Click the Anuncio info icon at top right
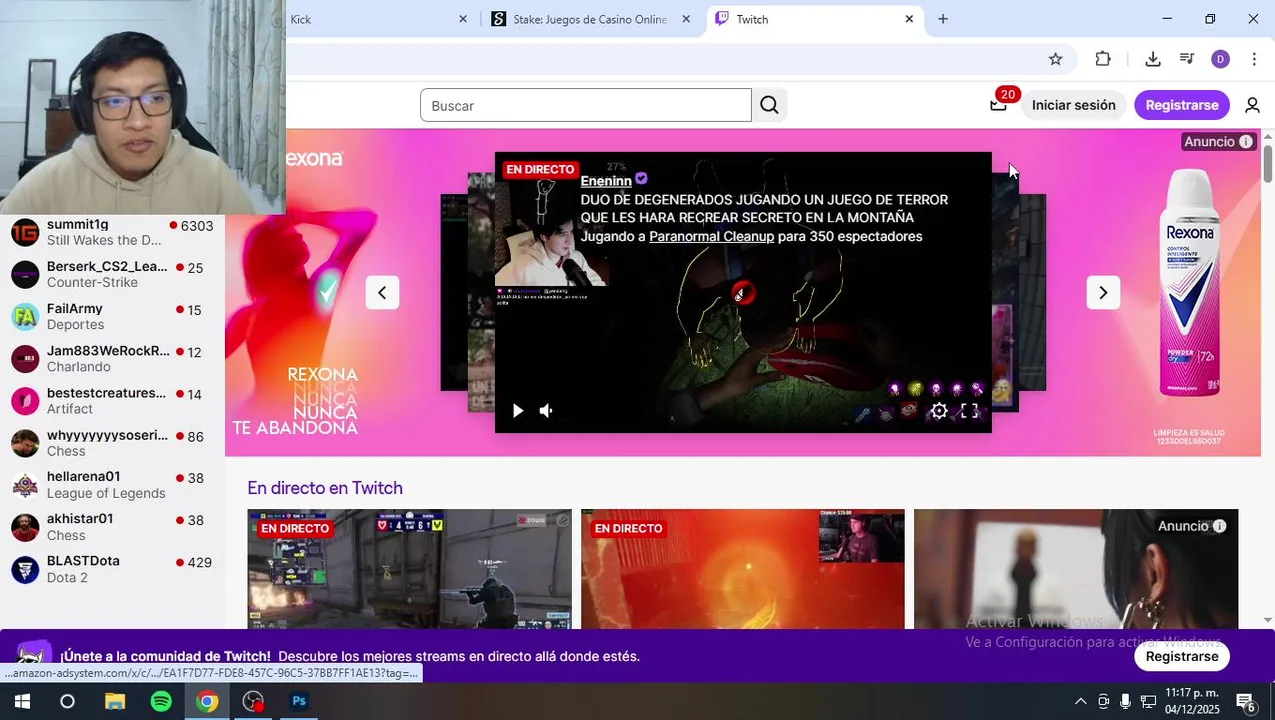Screen dimensions: 1275x720 tap(1246, 142)
